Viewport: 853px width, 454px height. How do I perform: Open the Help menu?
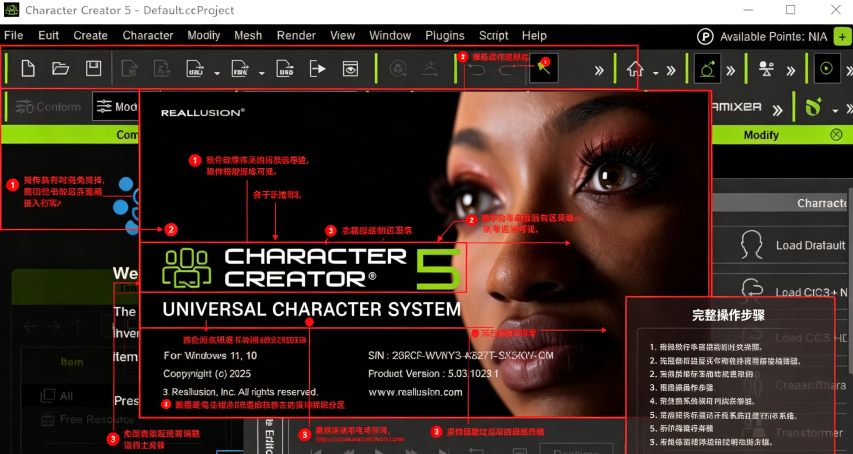point(534,36)
